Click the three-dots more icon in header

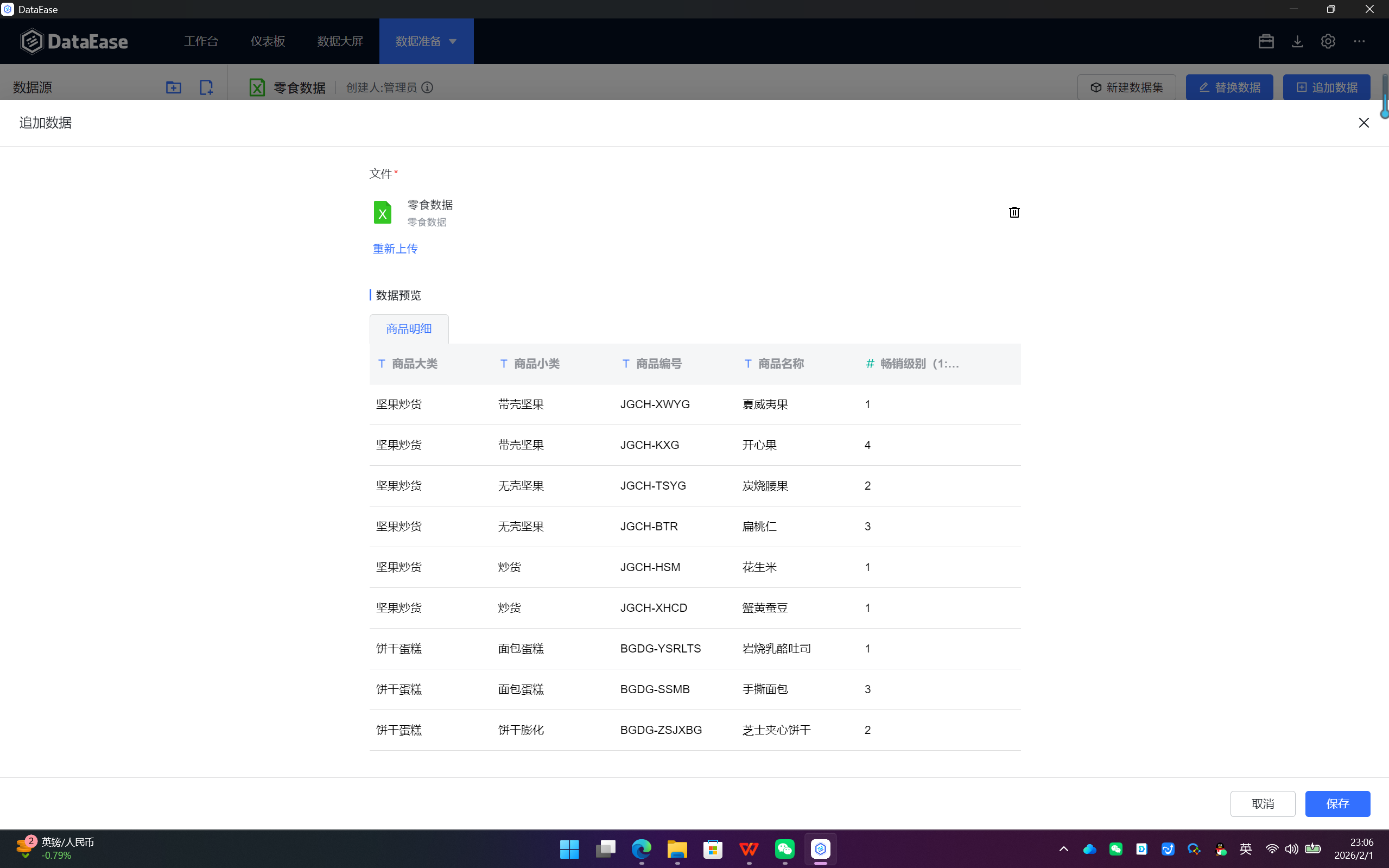pos(1359,41)
